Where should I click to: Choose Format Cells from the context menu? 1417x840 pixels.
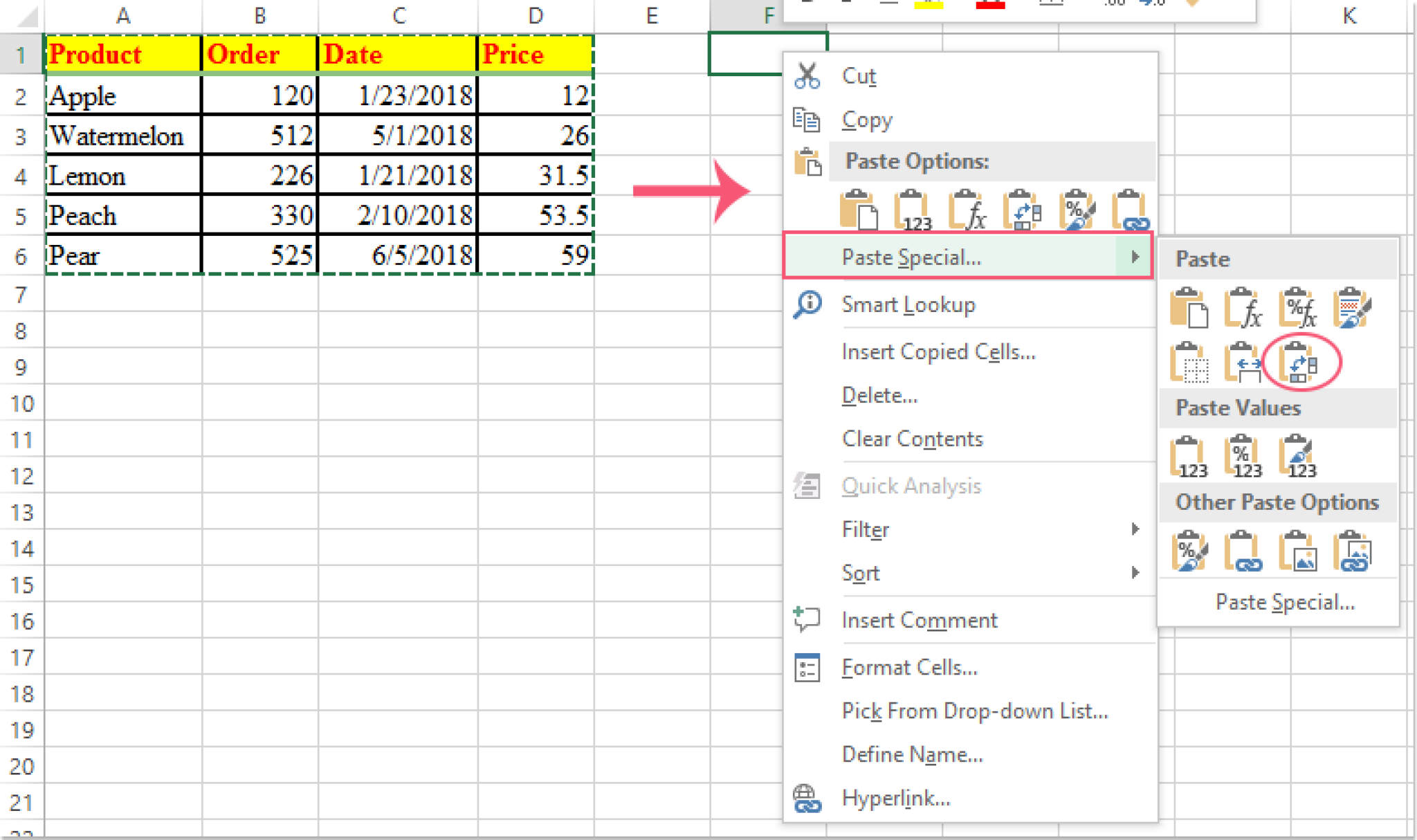(x=910, y=666)
